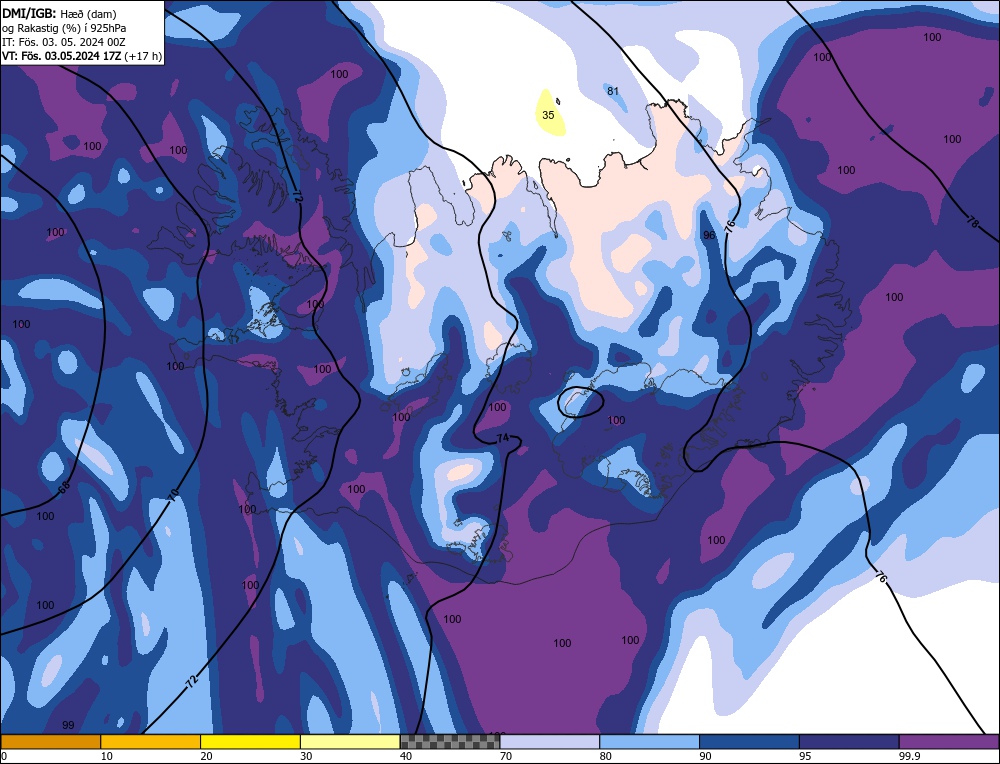
Task: Click the 'og Rakastig (%) í 925hPa' line
Action: pyautogui.click(x=64, y=28)
